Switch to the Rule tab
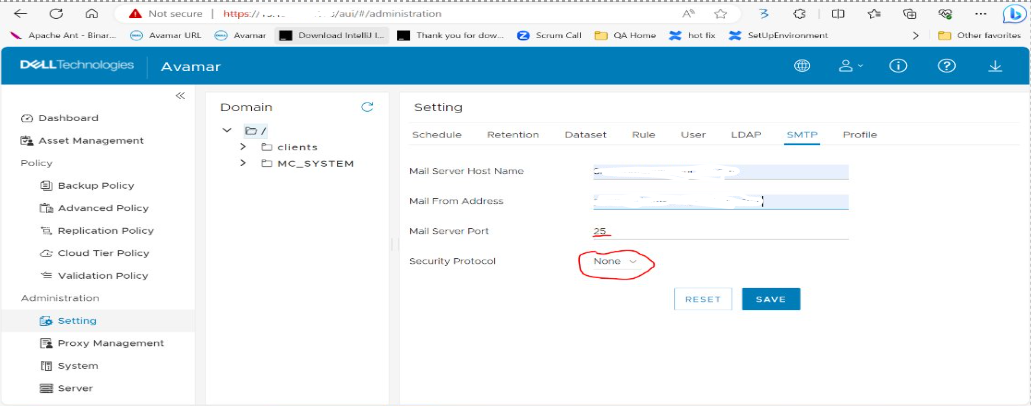 (x=644, y=134)
